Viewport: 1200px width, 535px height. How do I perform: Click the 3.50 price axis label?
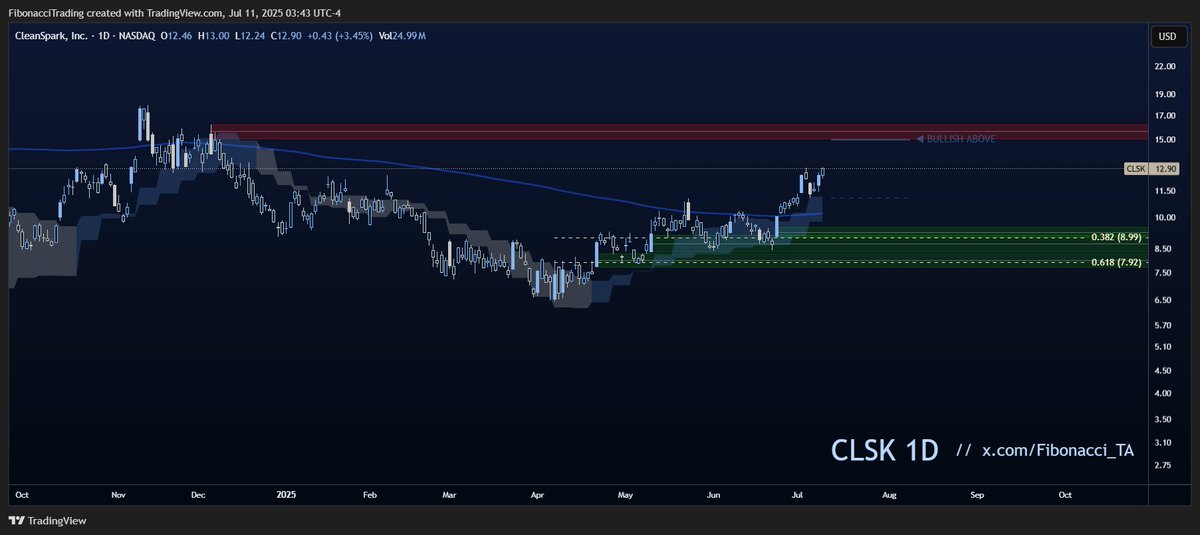1164,418
